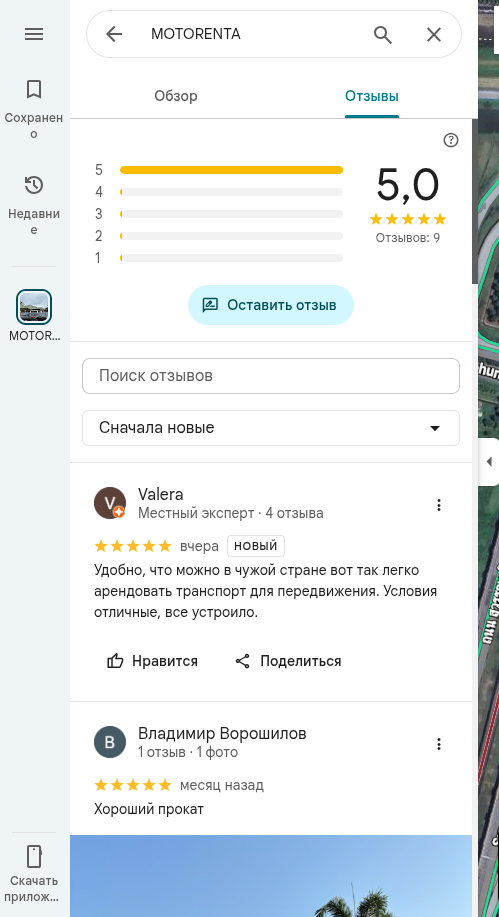The width and height of the screenshot is (499, 917).
Task: Click the Хороший прокат review text
Action: pyautogui.click(x=149, y=809)
